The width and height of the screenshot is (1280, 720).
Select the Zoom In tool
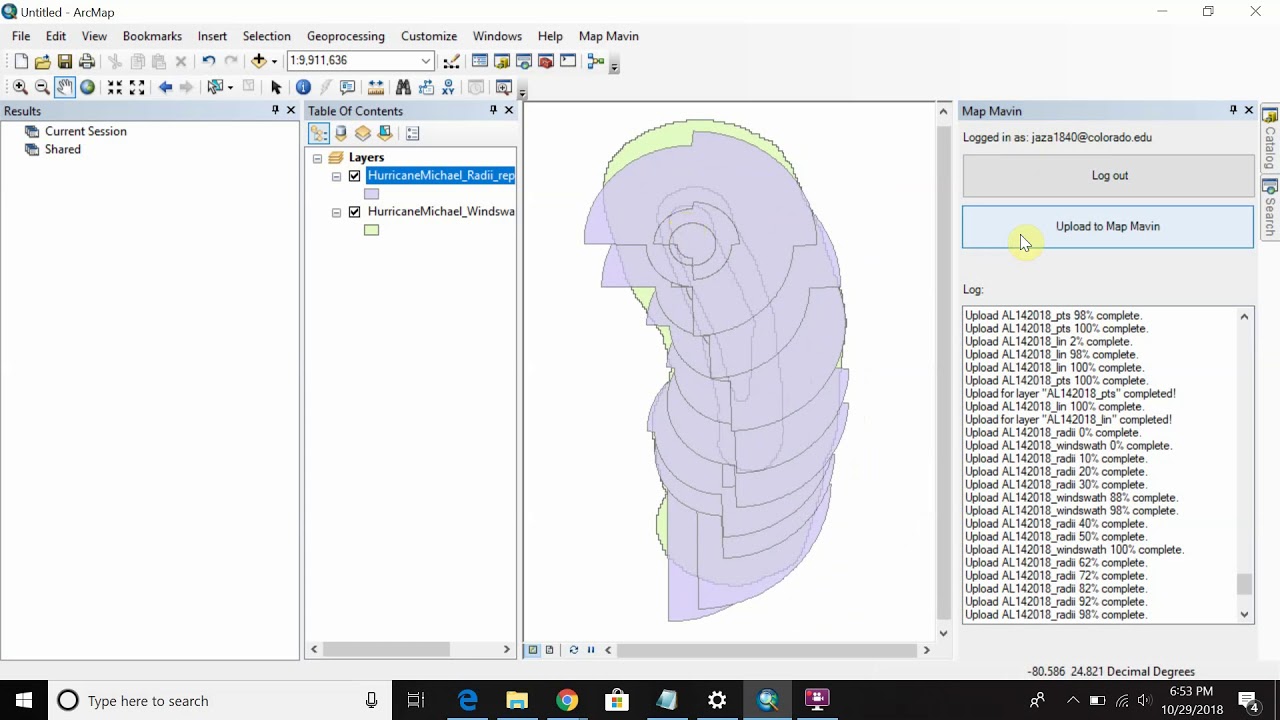[x=20, y=88]
